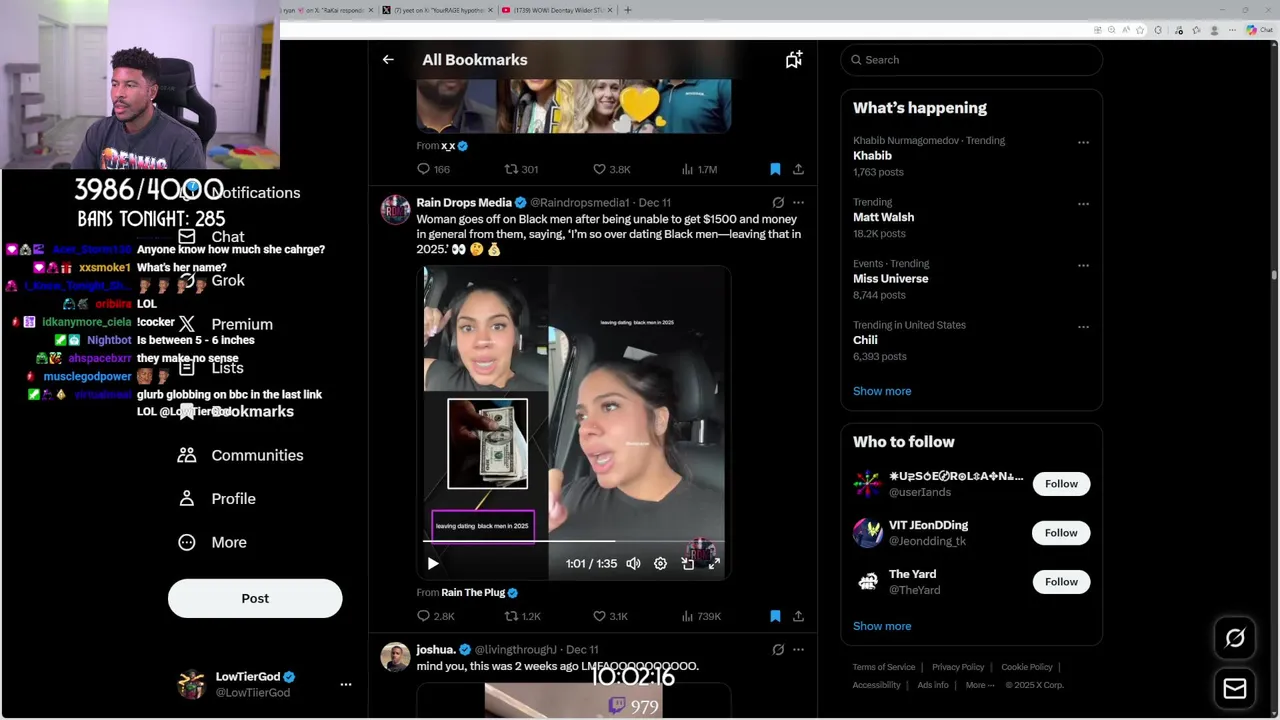Remove bookmark from Rain Drops Media post
Image resolution: width=1280 pixels, height=720 pixels.
click(775, 616)
